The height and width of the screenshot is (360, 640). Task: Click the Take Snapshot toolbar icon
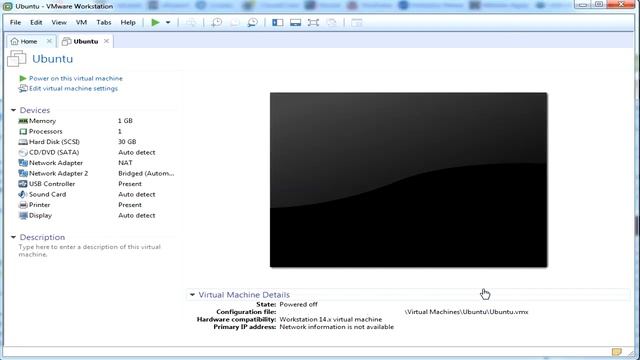(x=217, y=22)
